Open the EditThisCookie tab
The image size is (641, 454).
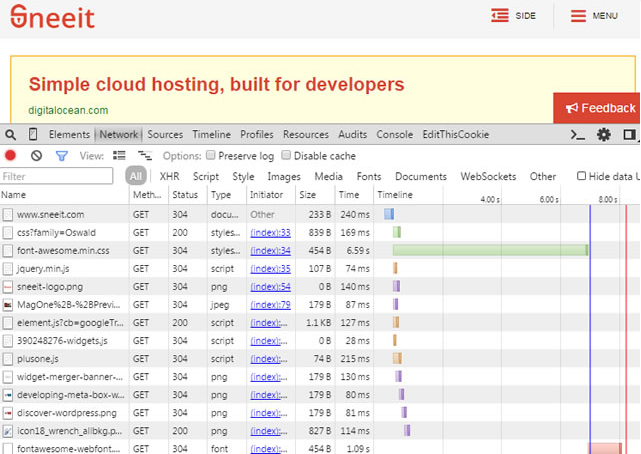click(x=456, y=134)
